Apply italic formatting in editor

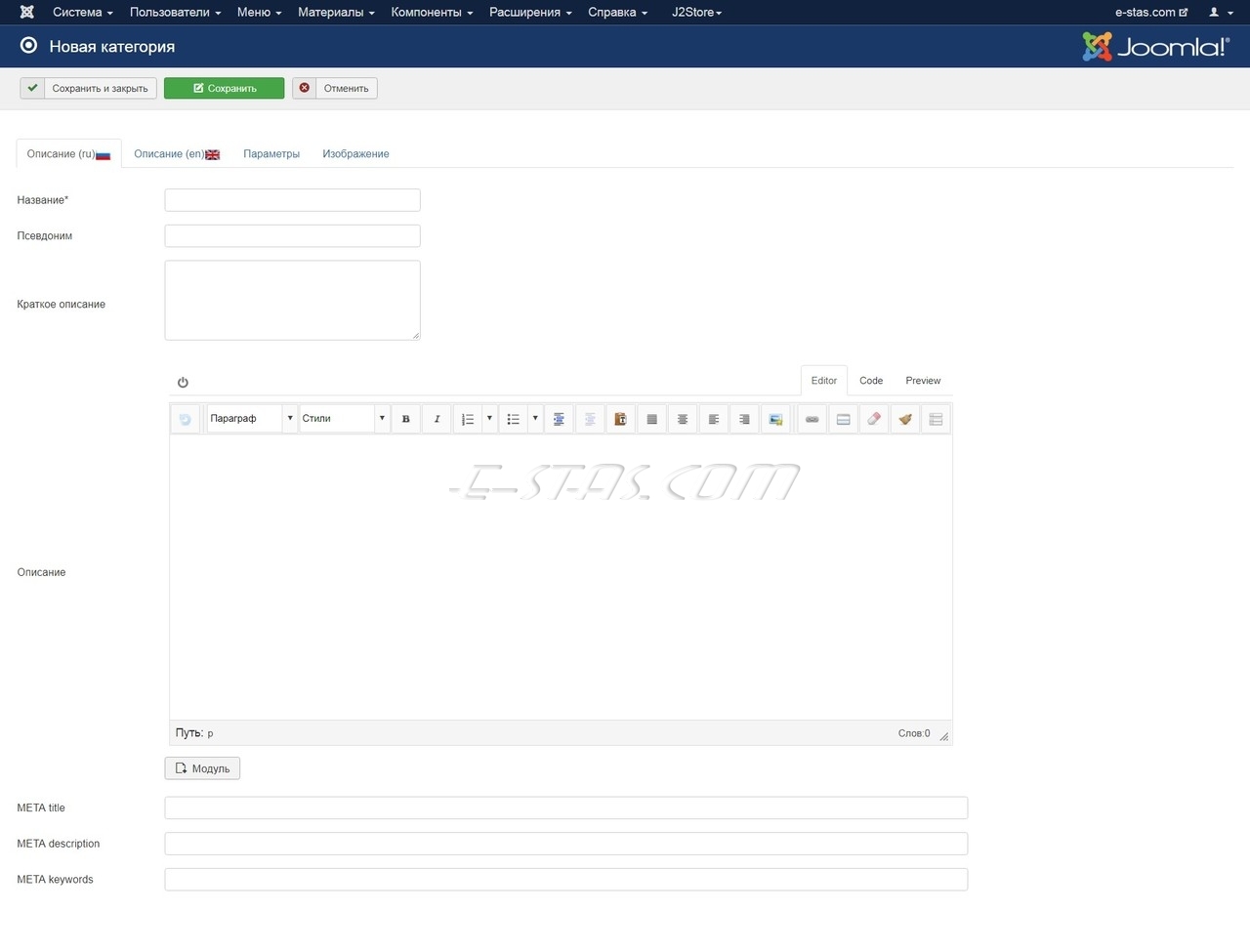(437, 419)
